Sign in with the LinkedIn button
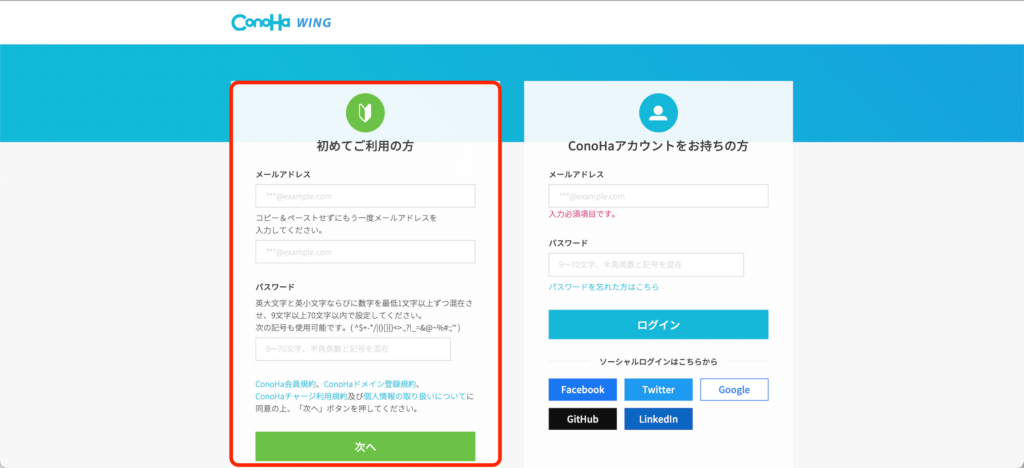The height and width of the screenshot is (468, 1024). tap(658, 419)
